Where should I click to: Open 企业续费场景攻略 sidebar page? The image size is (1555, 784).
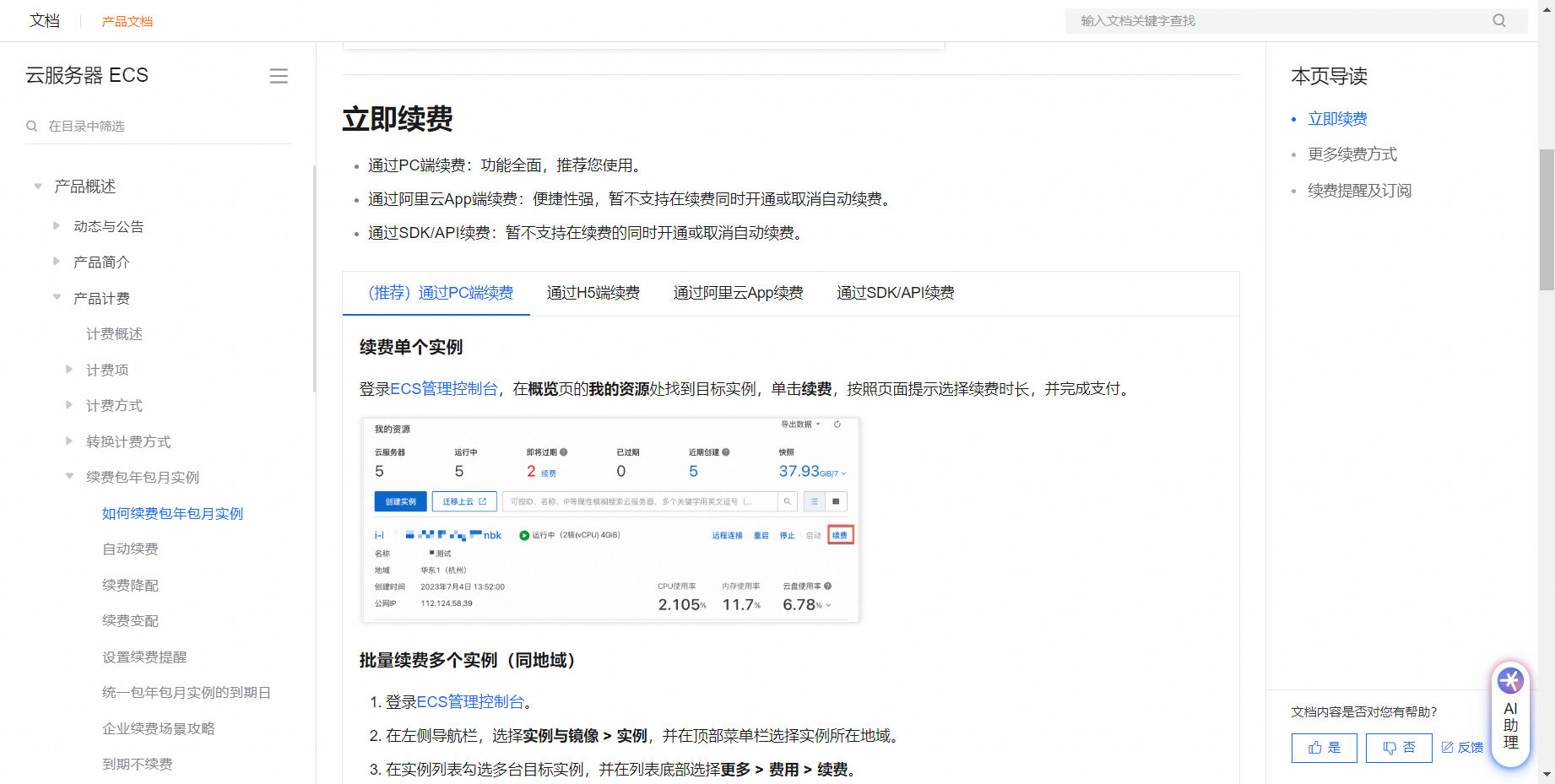tap(159, 728)
